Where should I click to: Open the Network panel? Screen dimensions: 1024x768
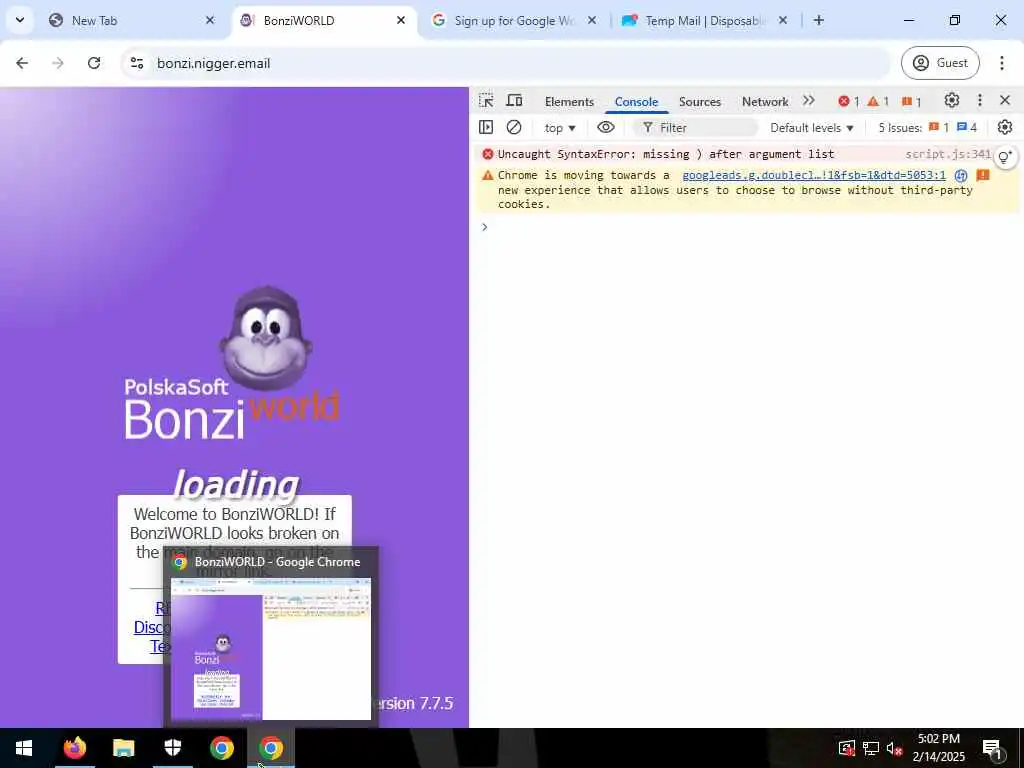765,102
